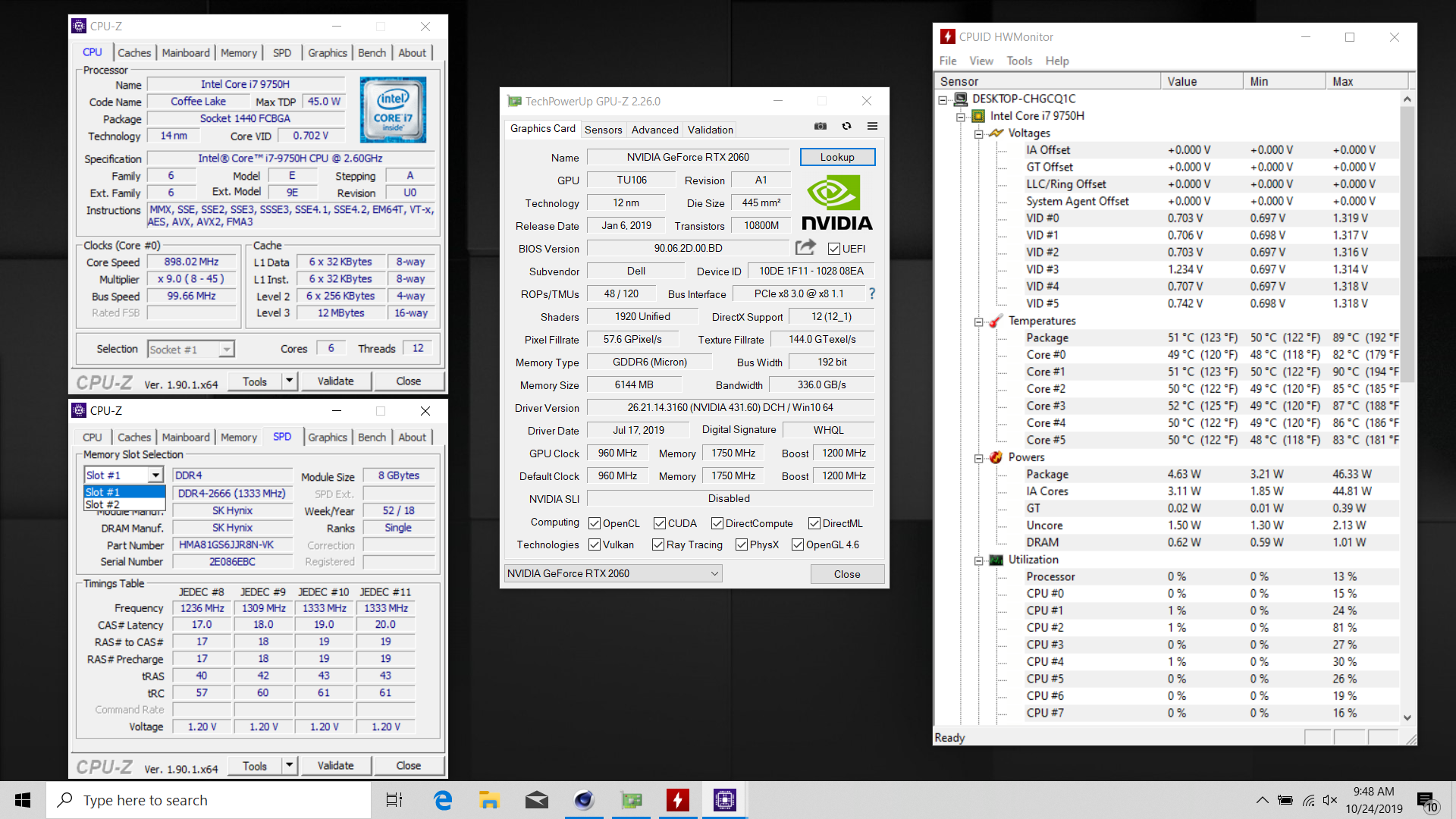Open the View menu in HWMonitor
1456x819 pixels.
(981, 61)
